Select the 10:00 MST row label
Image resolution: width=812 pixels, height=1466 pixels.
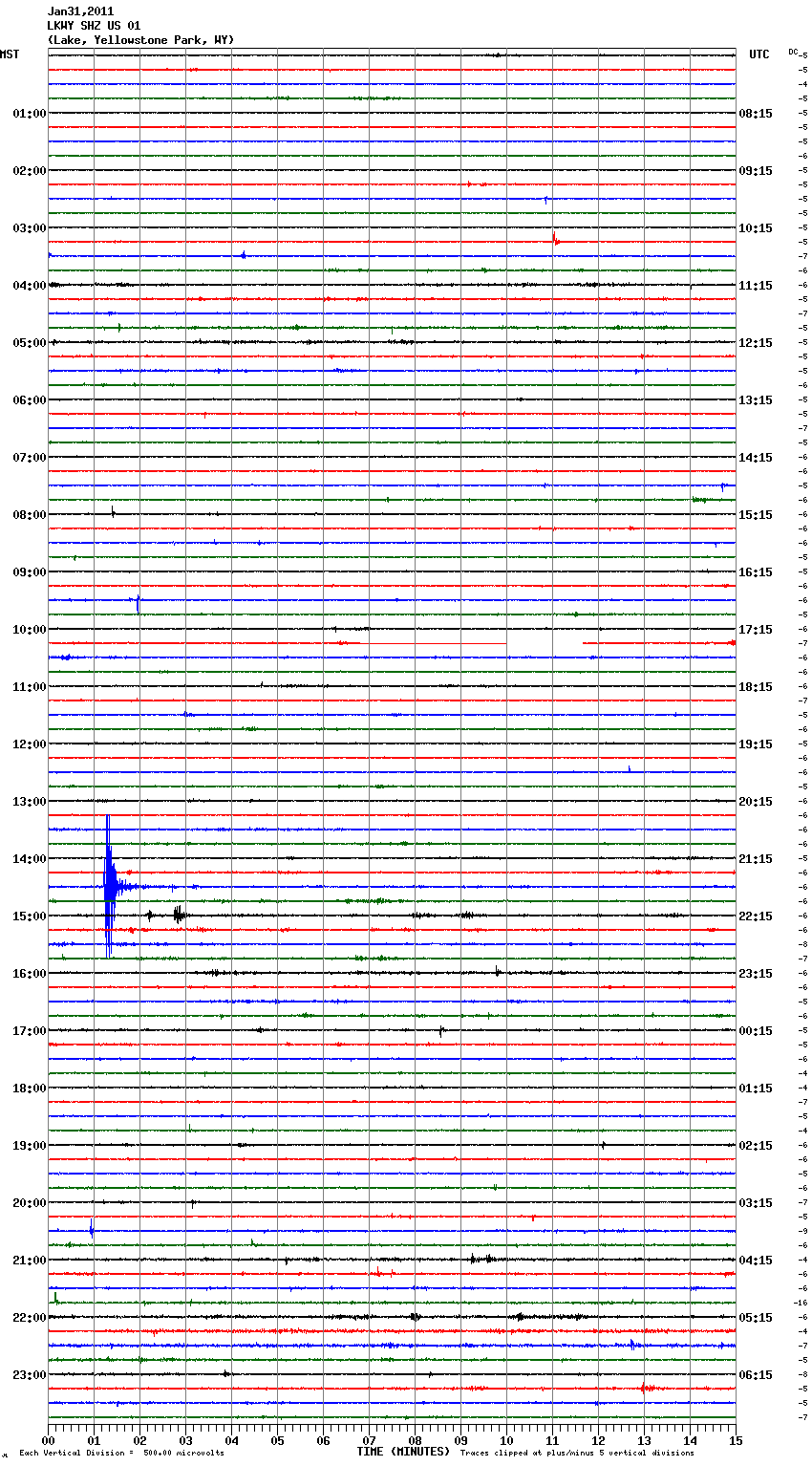(30, 630)
